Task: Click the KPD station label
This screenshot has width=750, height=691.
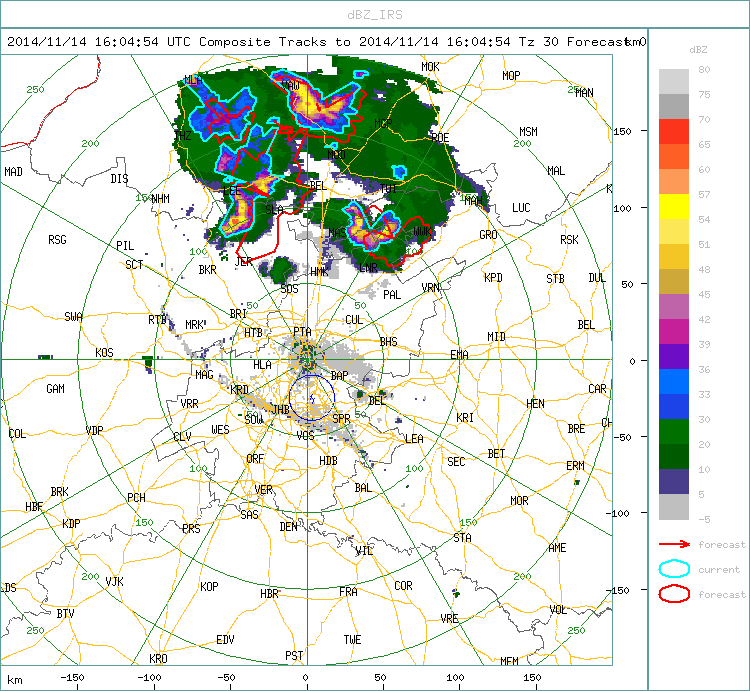Action: [493, 277]
